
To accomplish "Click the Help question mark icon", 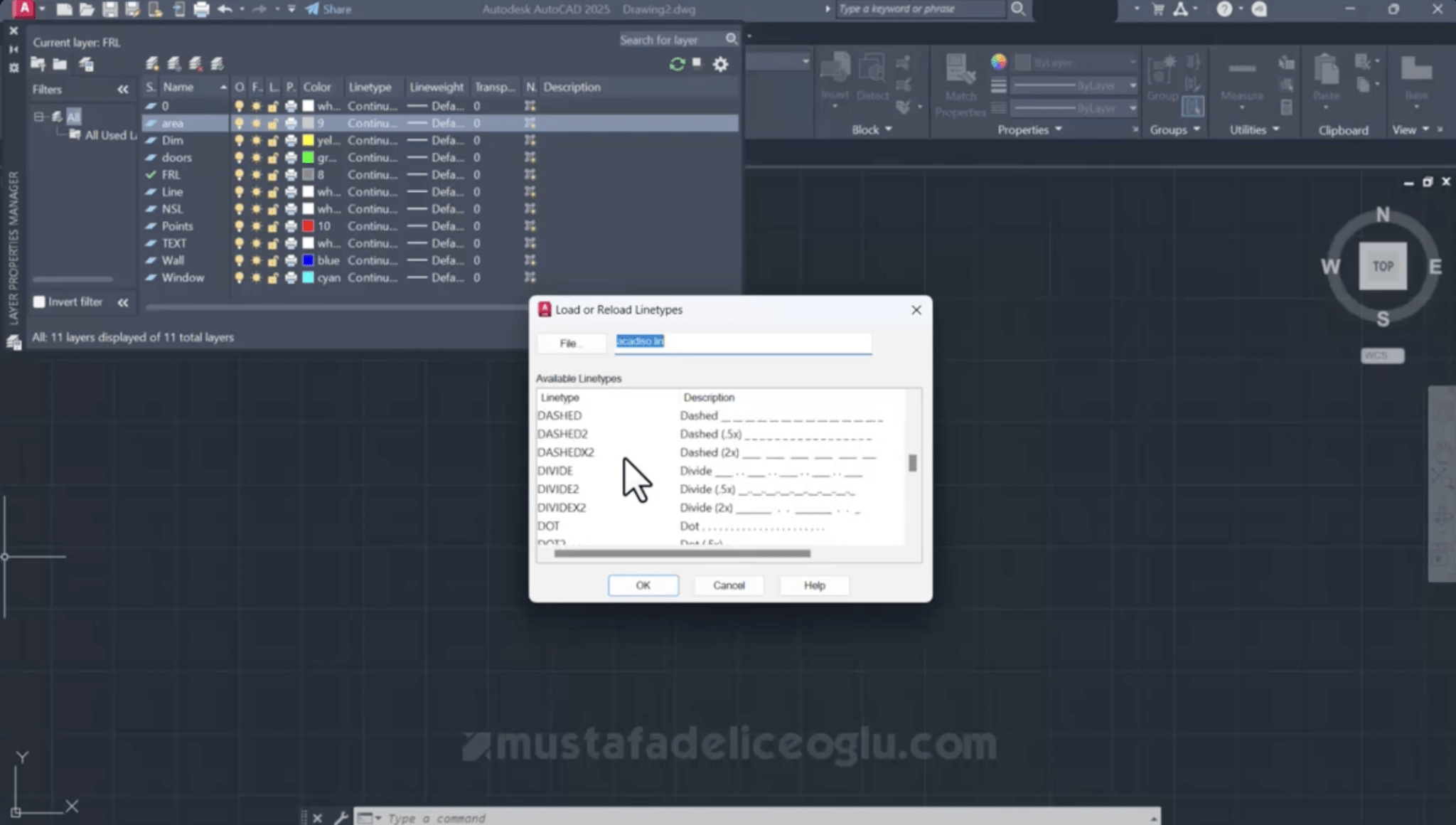I will (1224, 9).
